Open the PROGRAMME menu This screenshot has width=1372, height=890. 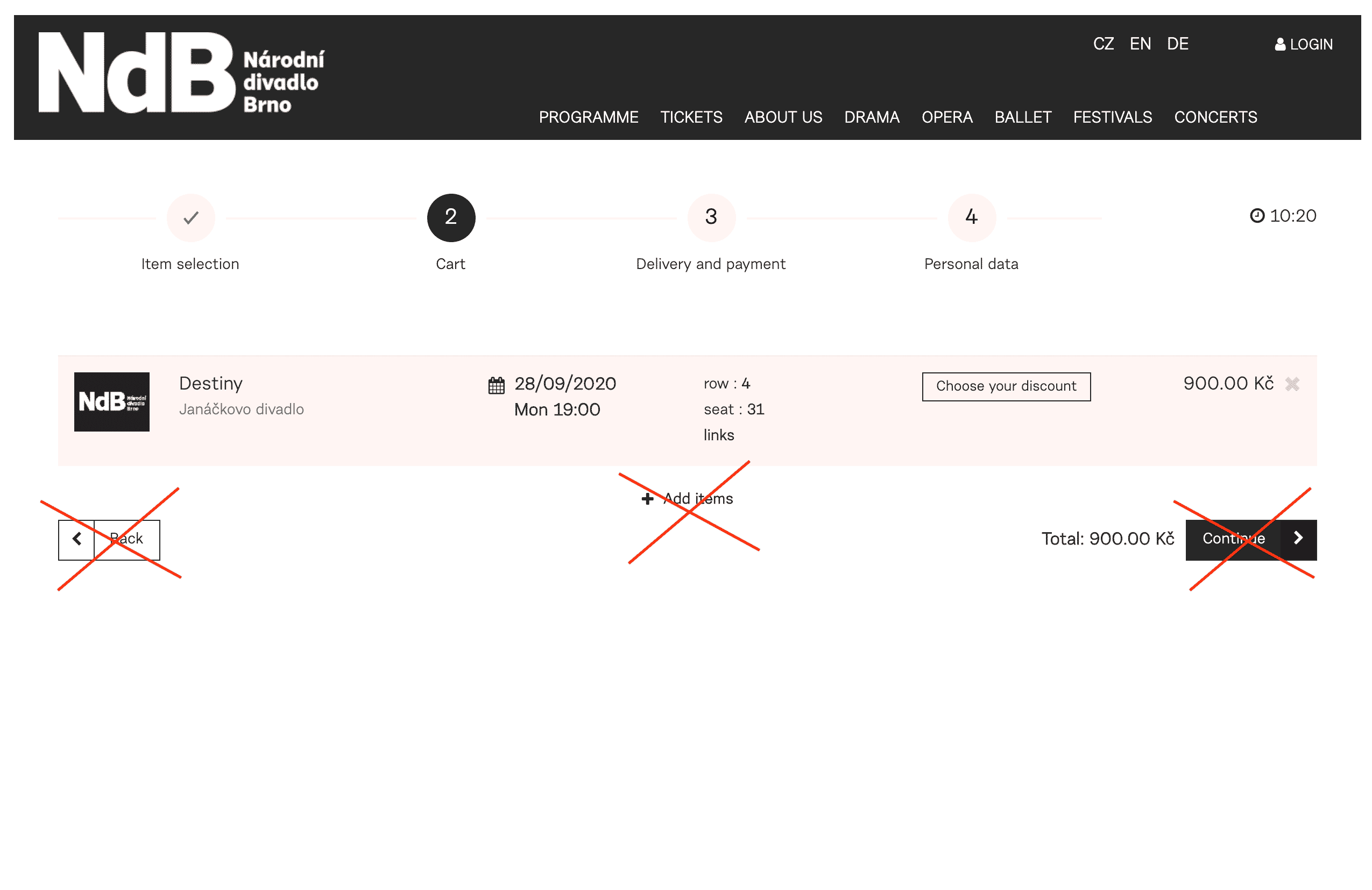click(x=588, y=117)
